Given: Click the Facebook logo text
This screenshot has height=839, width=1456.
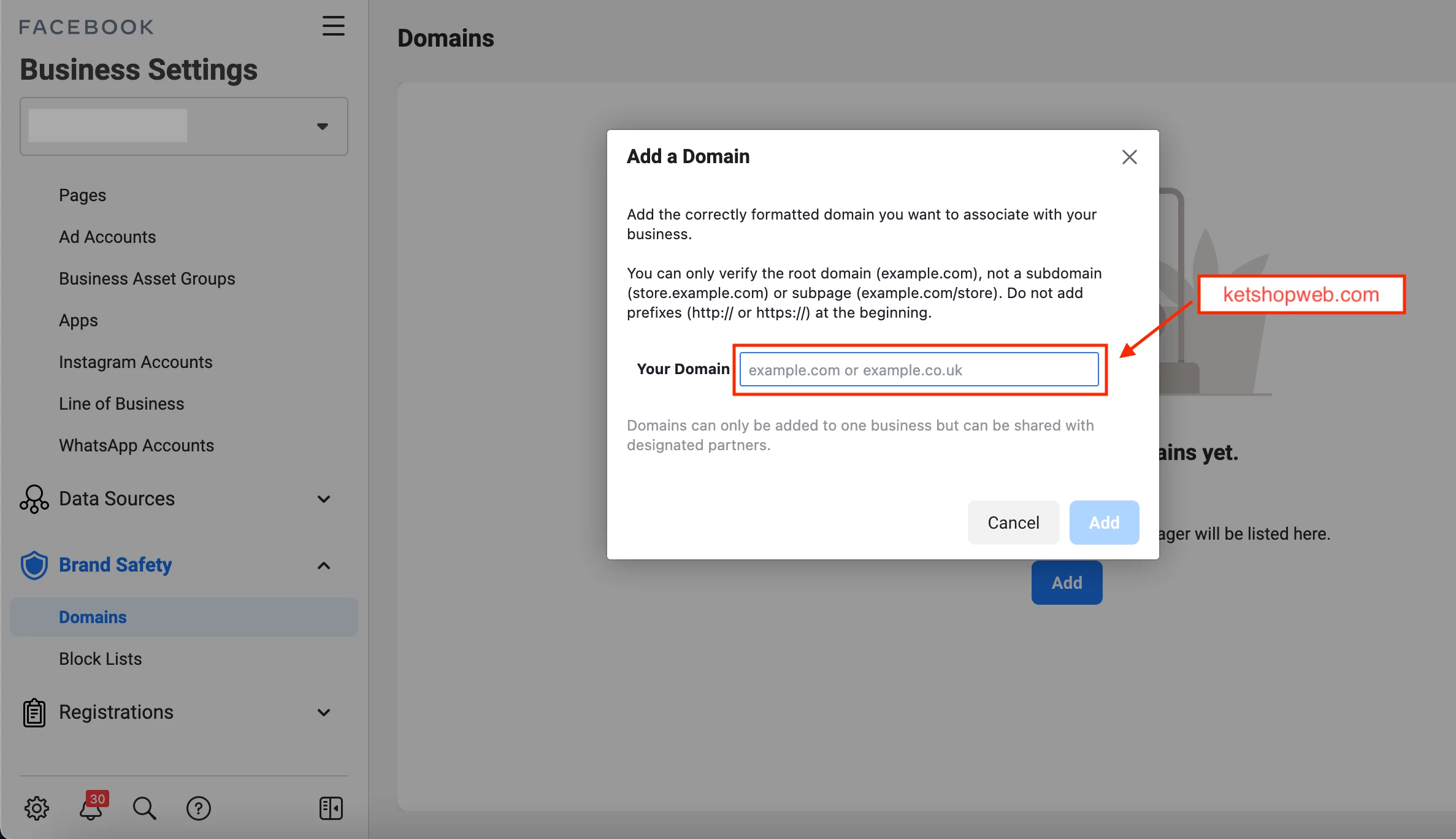Looking at the screenshot, I should 86,27.
